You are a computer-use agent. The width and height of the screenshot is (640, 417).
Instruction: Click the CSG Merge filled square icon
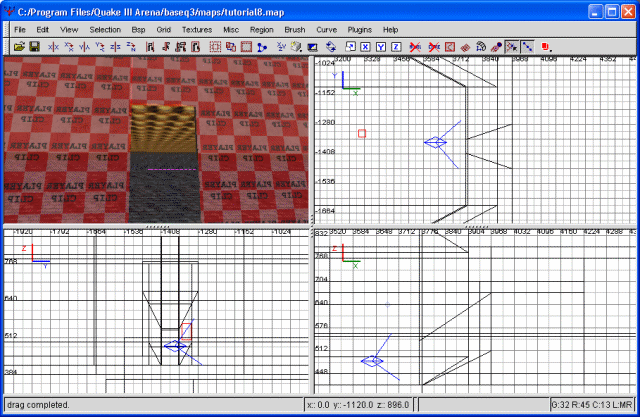[x=246, y=47]
